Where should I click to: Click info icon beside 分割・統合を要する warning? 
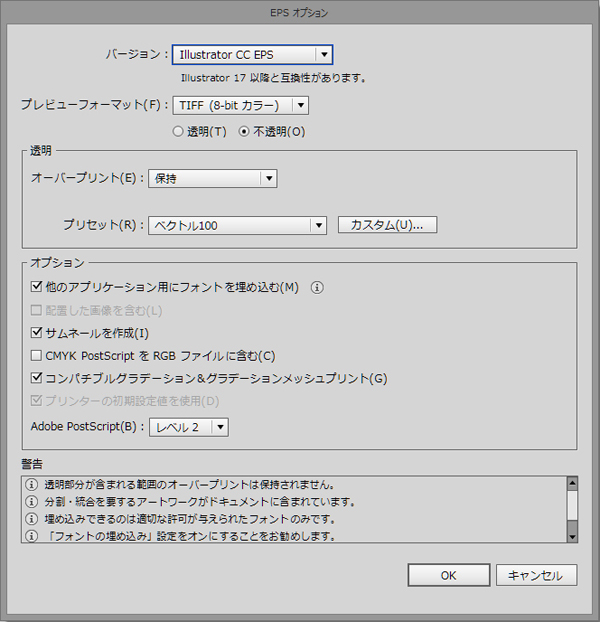[x=31, y=501]
